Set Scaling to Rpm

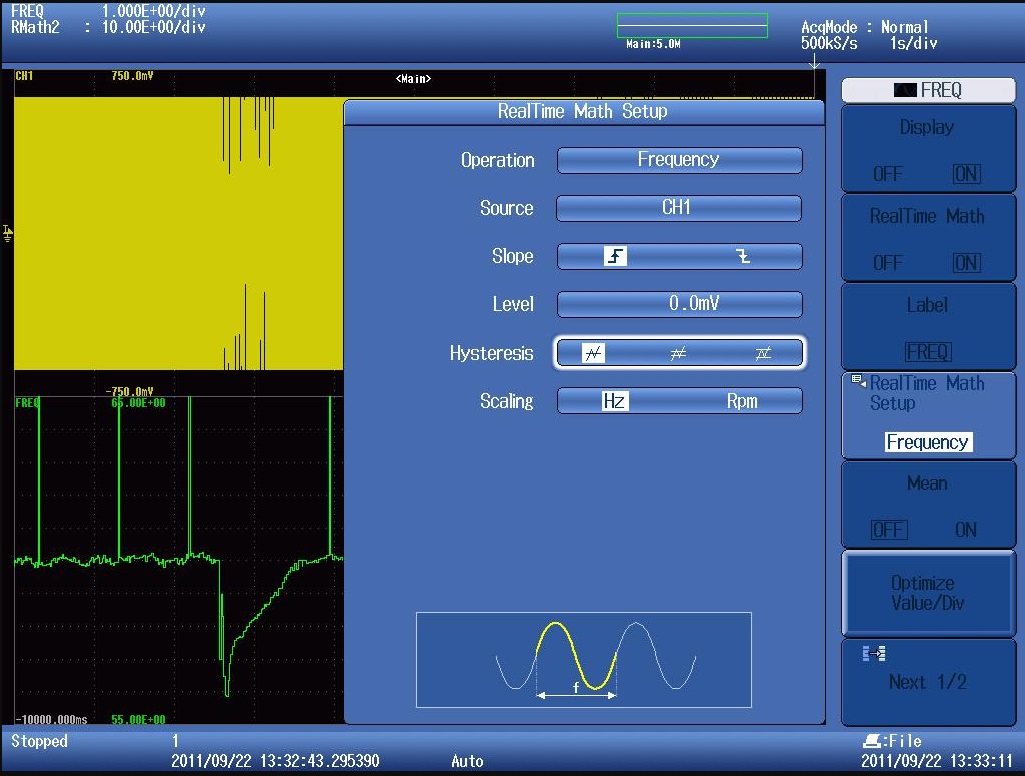[x=742, y=401]
